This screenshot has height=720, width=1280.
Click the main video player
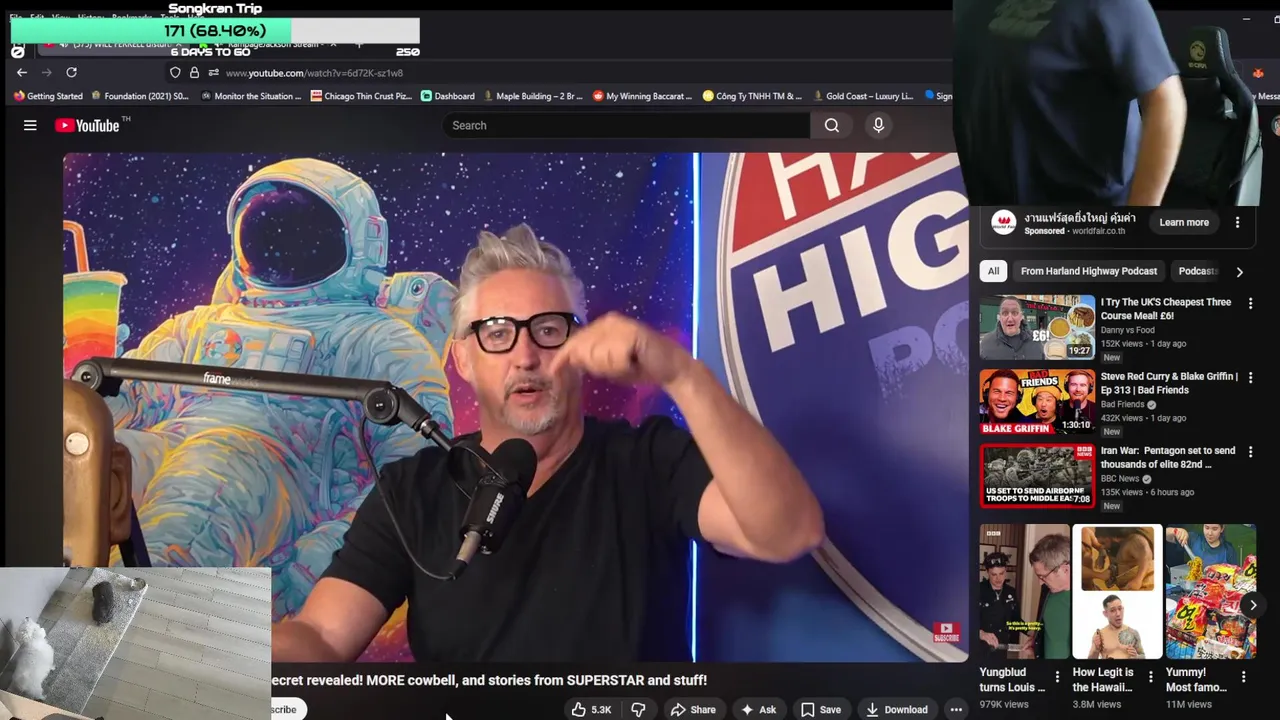click(x=515, y=407)
